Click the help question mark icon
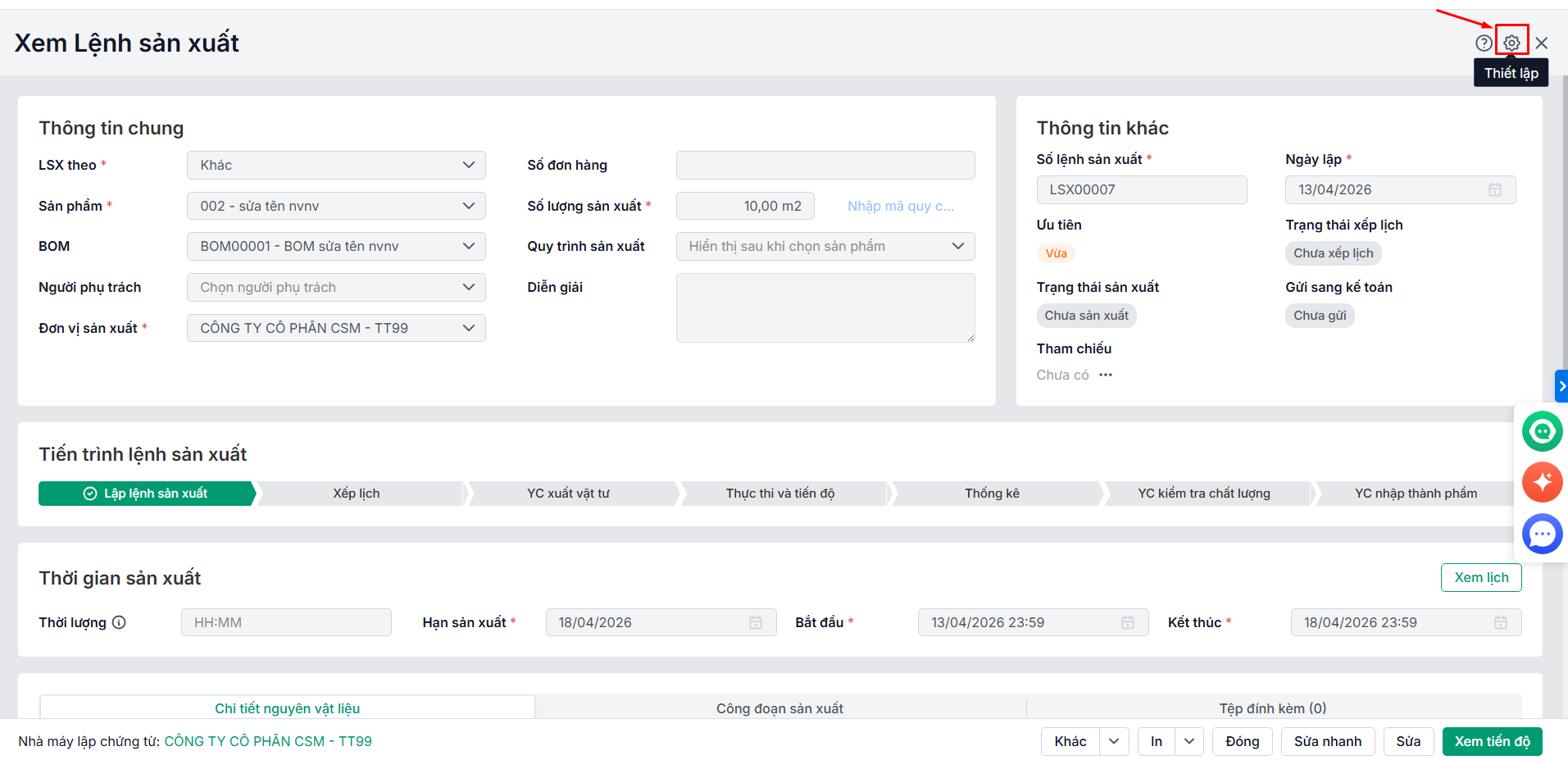 [1484, 43]
